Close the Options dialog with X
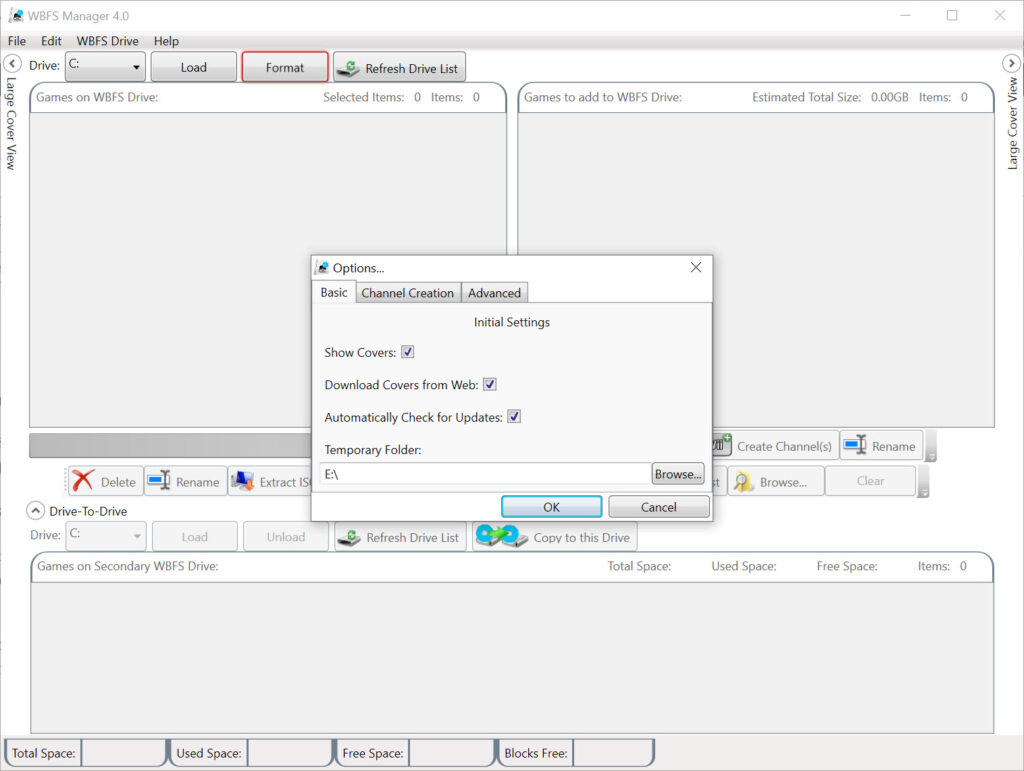The height and width of the screenshot is (771, 1024). pyautogui.click(x=696, y=267)
